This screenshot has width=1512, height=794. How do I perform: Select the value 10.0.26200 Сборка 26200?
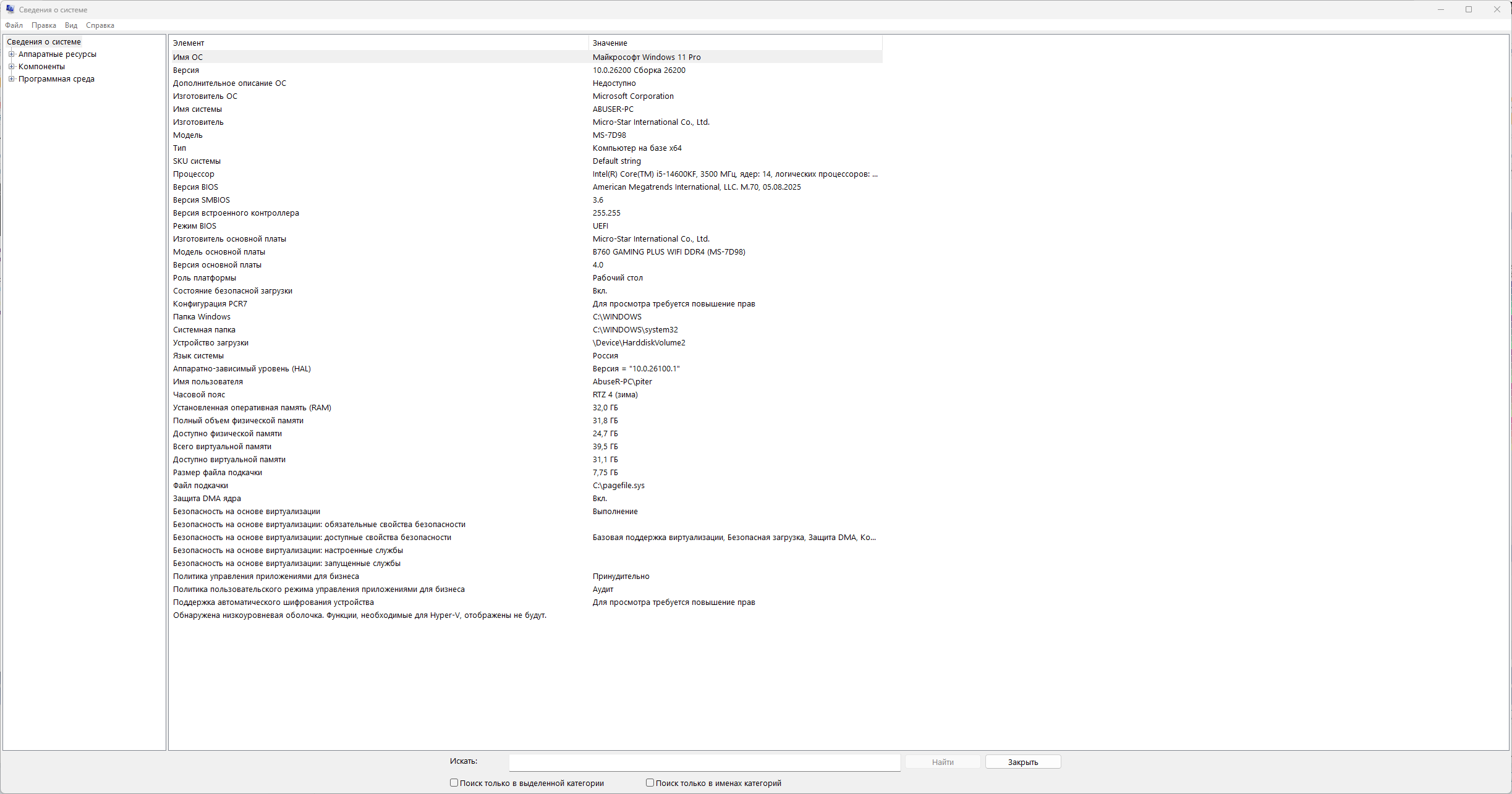click(x=639, y=70)
